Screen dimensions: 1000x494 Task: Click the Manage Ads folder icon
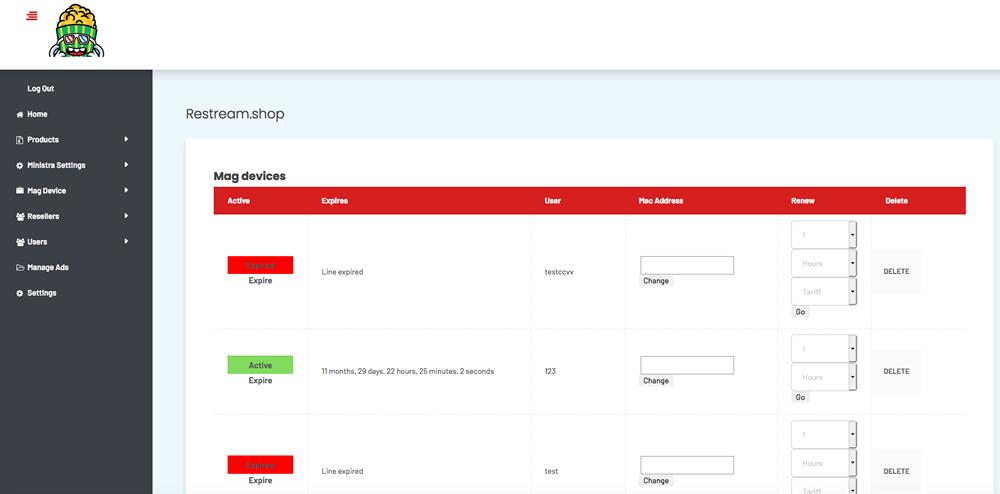point(20,268)
